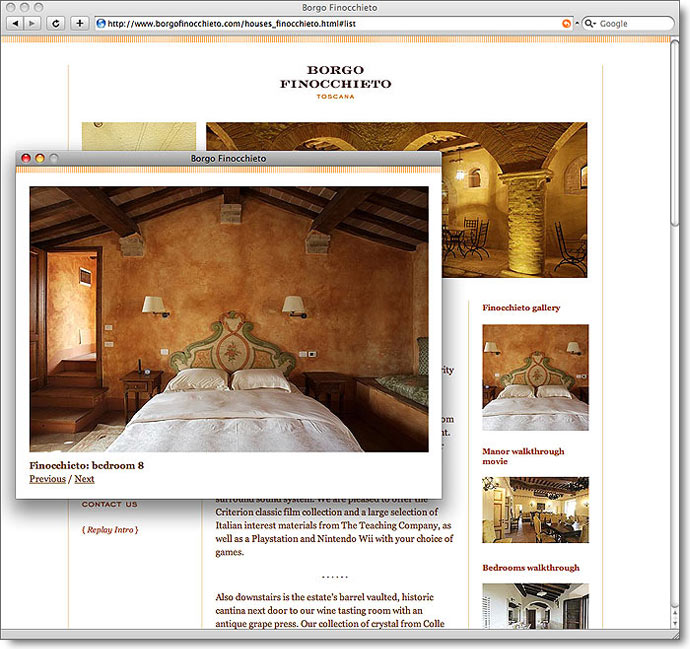Click the popup's gray zoom button
Viewport: 690px width, 649px height.
(54, 158)
